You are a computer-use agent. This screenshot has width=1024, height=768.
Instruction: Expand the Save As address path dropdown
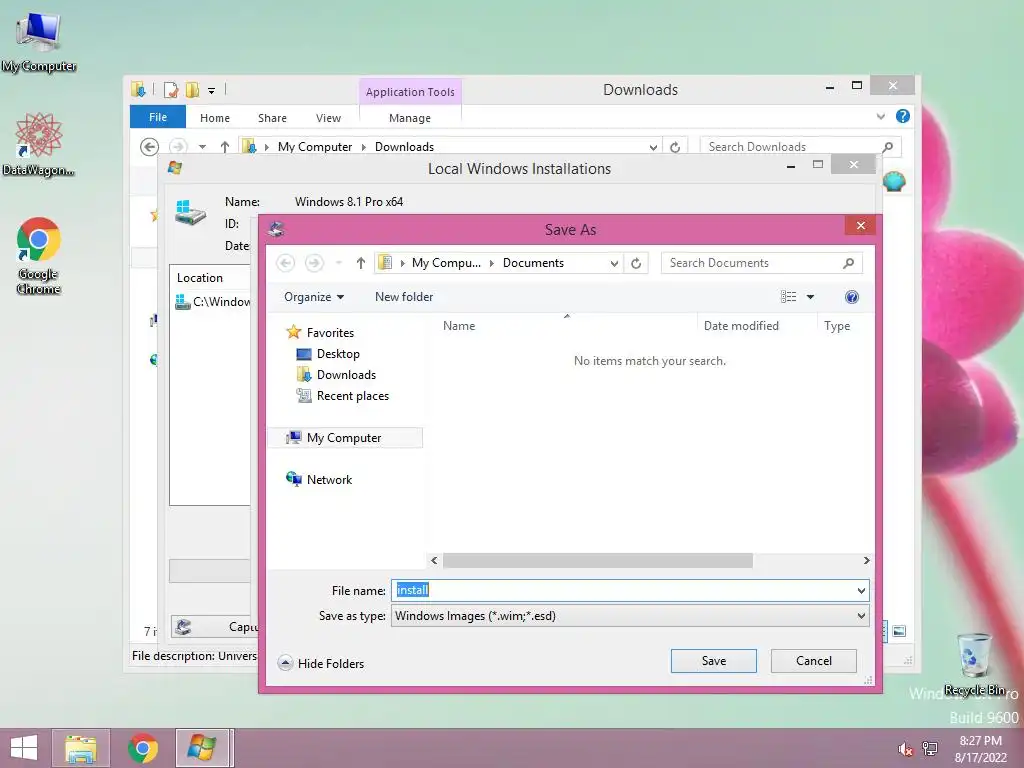pyautogui.click(x=614, y=263)
